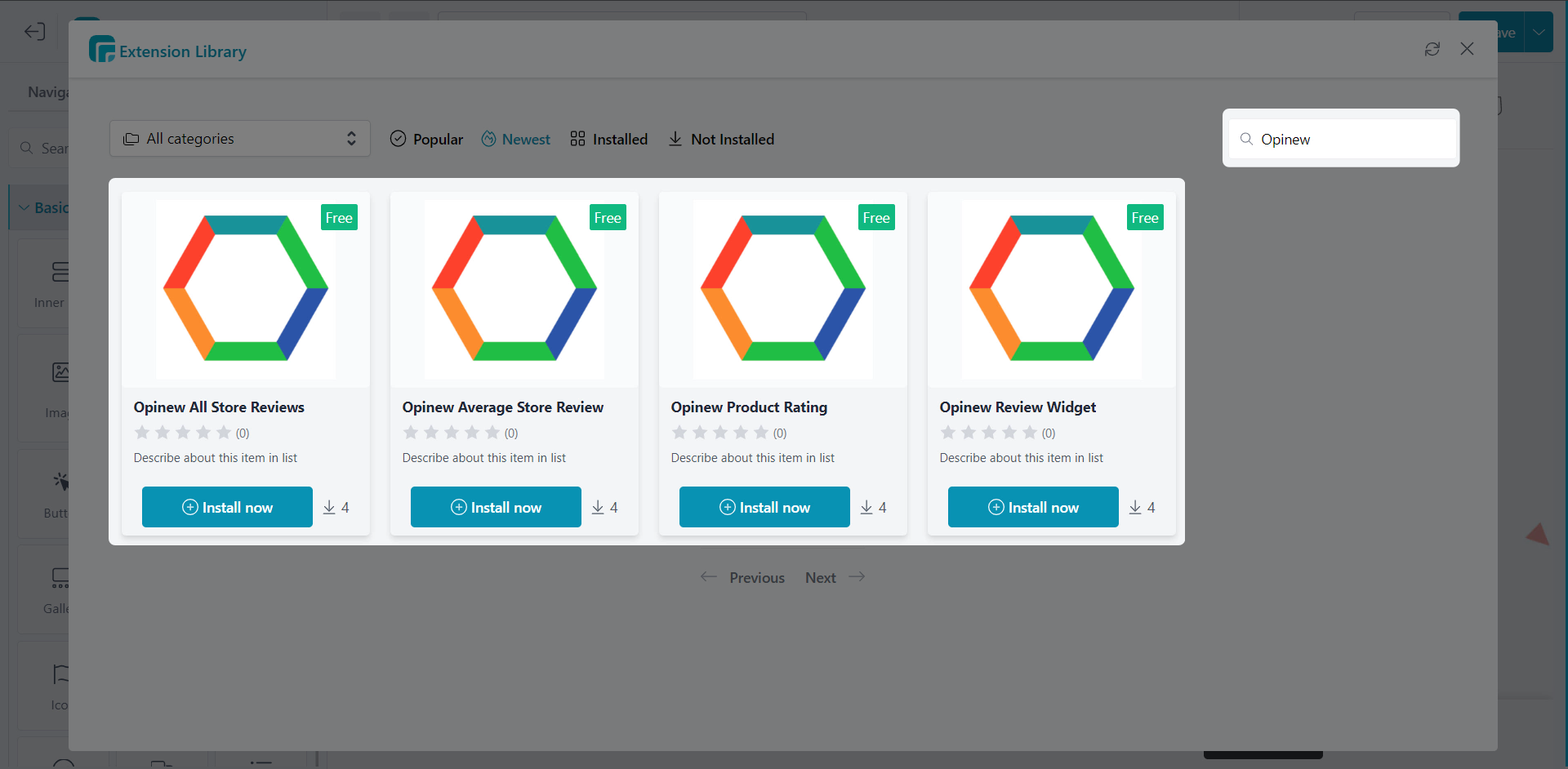The height and width of the screenshot is (769, 1568).
Task: Install Opinew Review Widget
Action: 1033,507
